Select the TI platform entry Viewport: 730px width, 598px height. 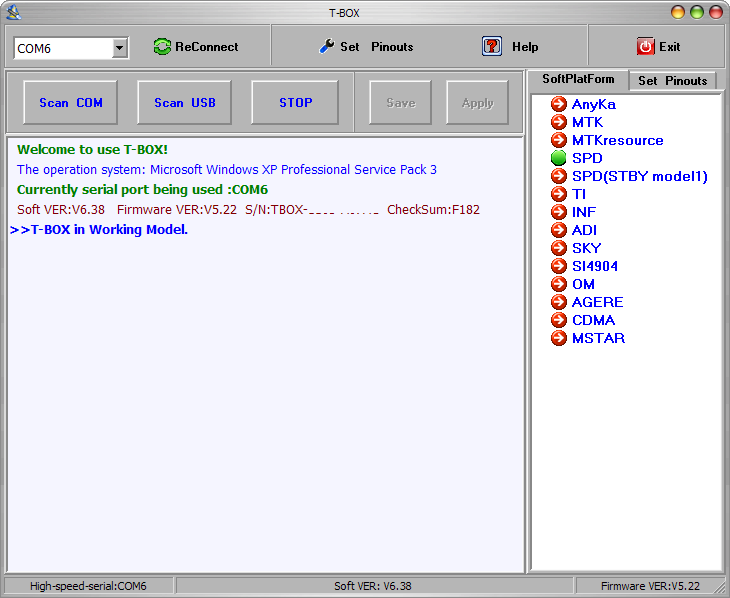579,194
